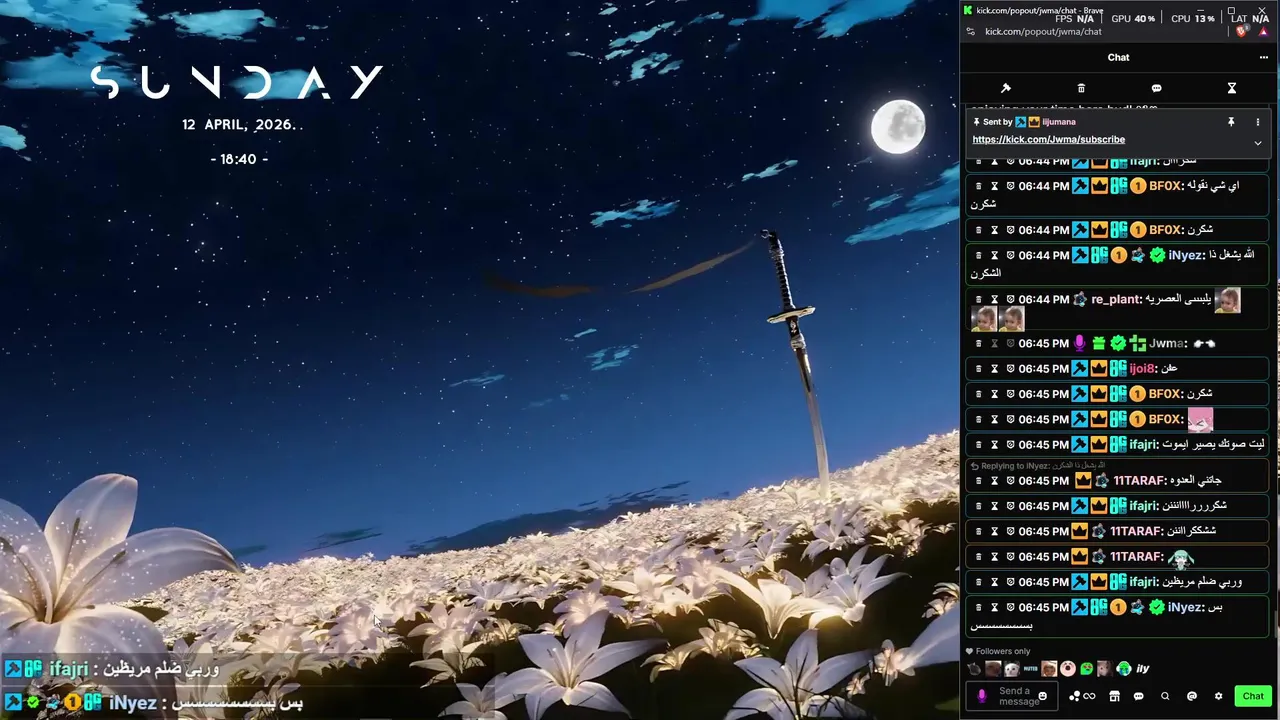This screenshot has width=1280, height=720.
Task: Open mentions with the @ icon
Action: [x=1192, y=696]
